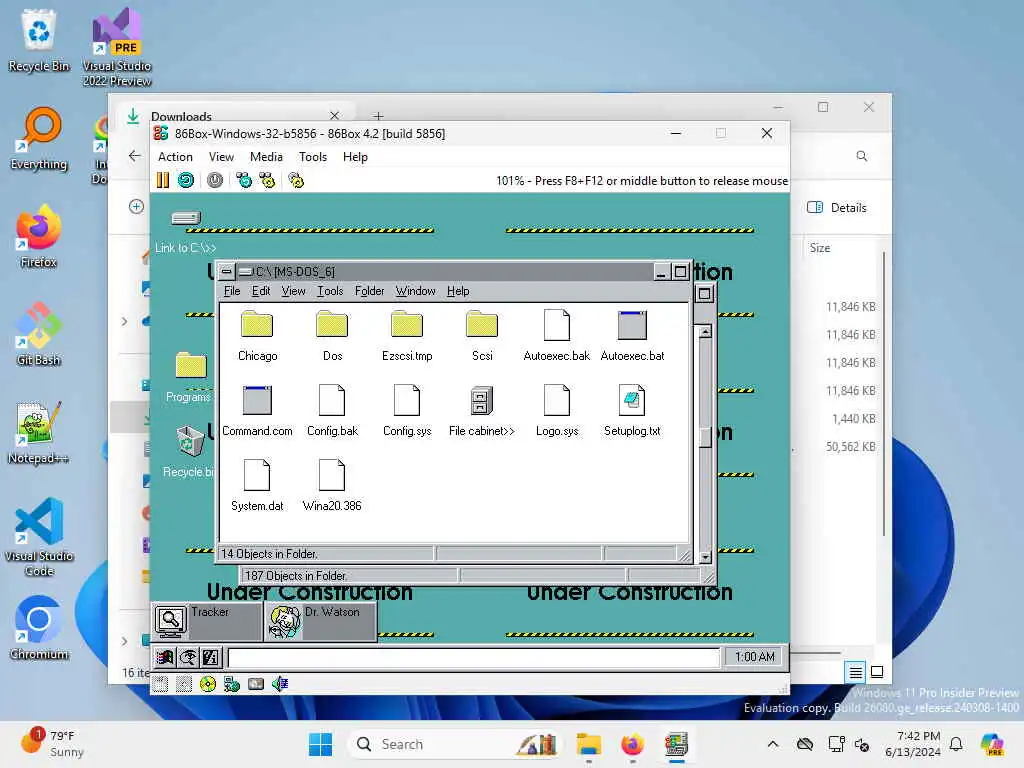Open Notepad++ desktop shortcut

[x=39, y=432]
